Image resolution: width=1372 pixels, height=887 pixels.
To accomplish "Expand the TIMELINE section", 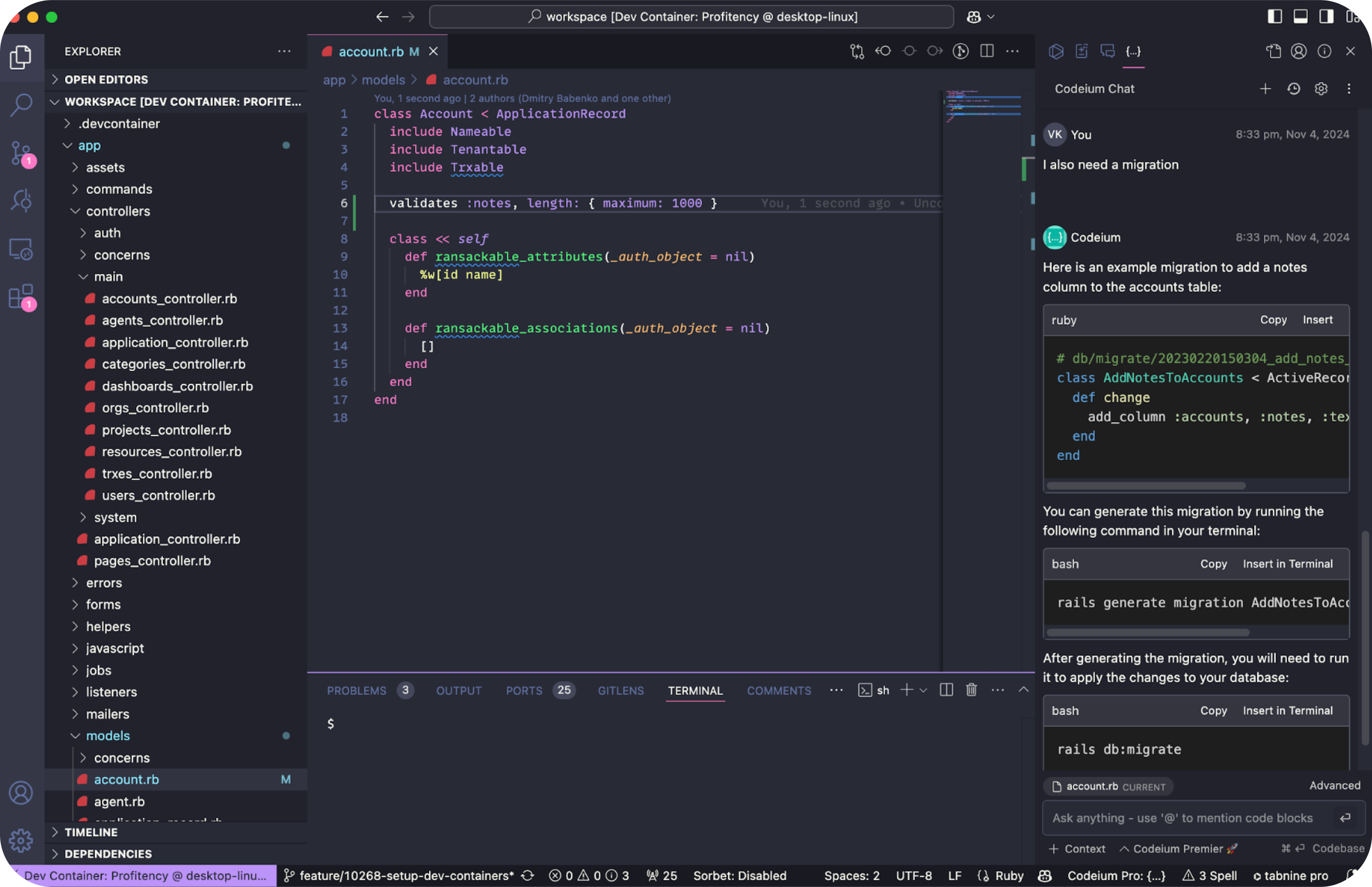I will (x=90, y=832).
